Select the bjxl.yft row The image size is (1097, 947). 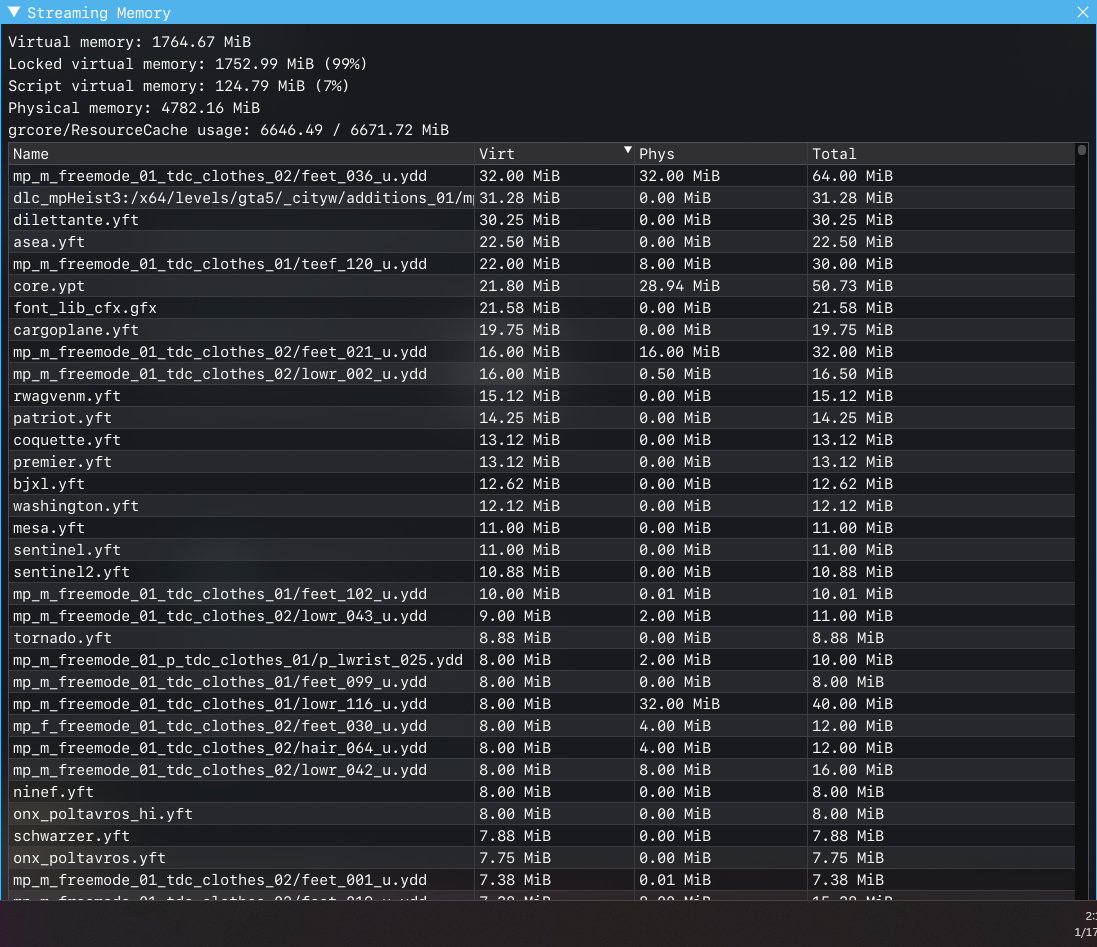(x=542, y=484)
